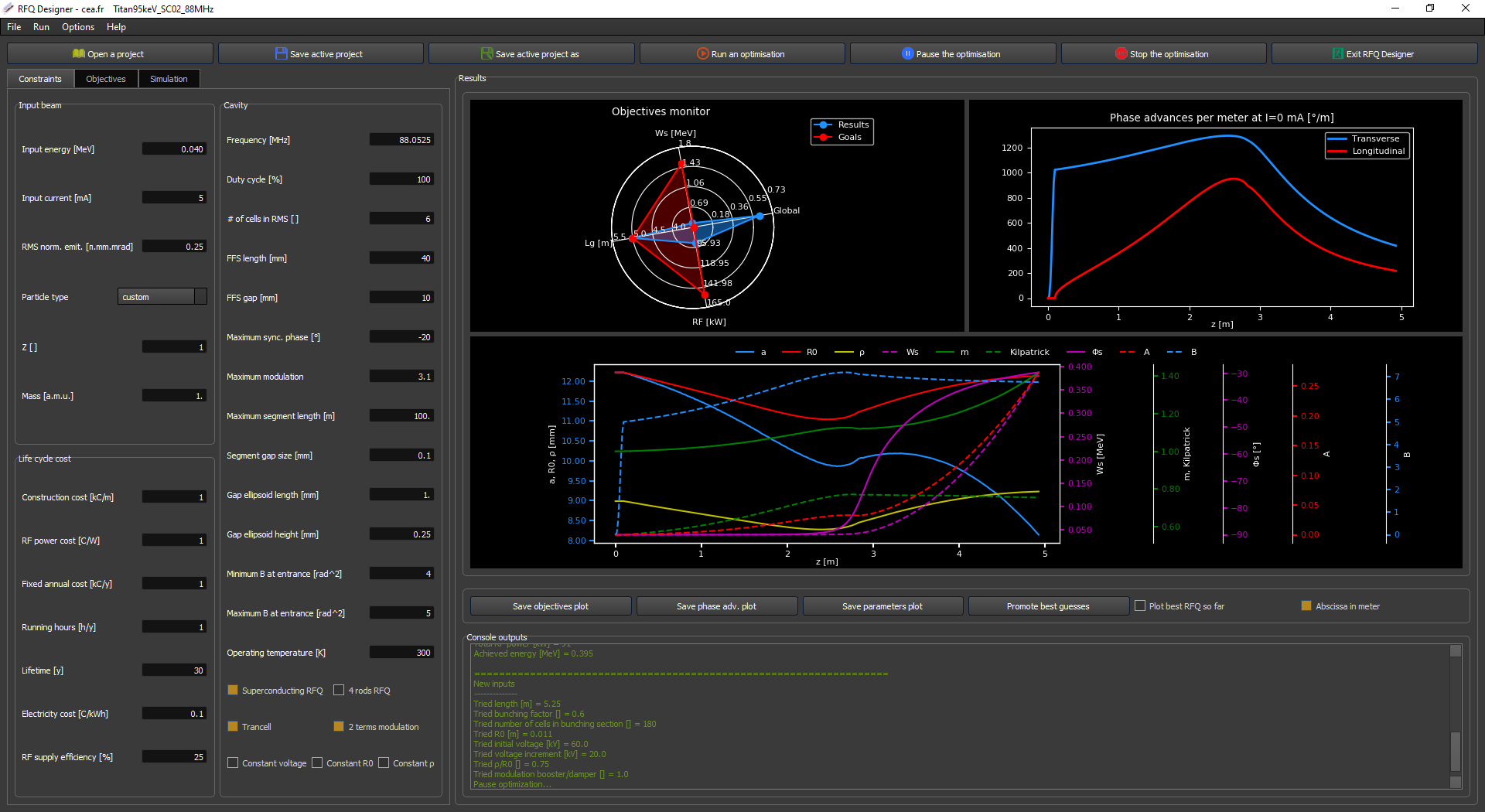Click the Lifetime [y] field
This screenshot has height=812, width=1485.
point(175,670)
